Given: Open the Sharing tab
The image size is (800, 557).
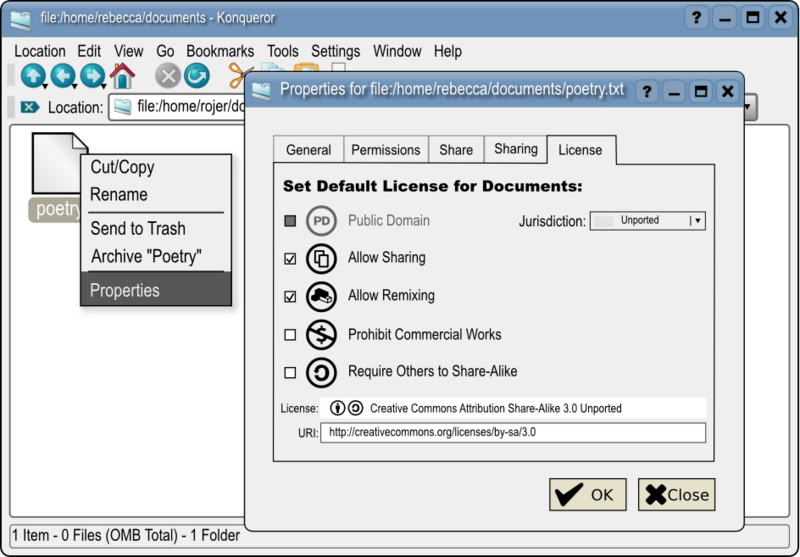Looking at the screenshot, I should pyautogui.click(x=515, y=149).
